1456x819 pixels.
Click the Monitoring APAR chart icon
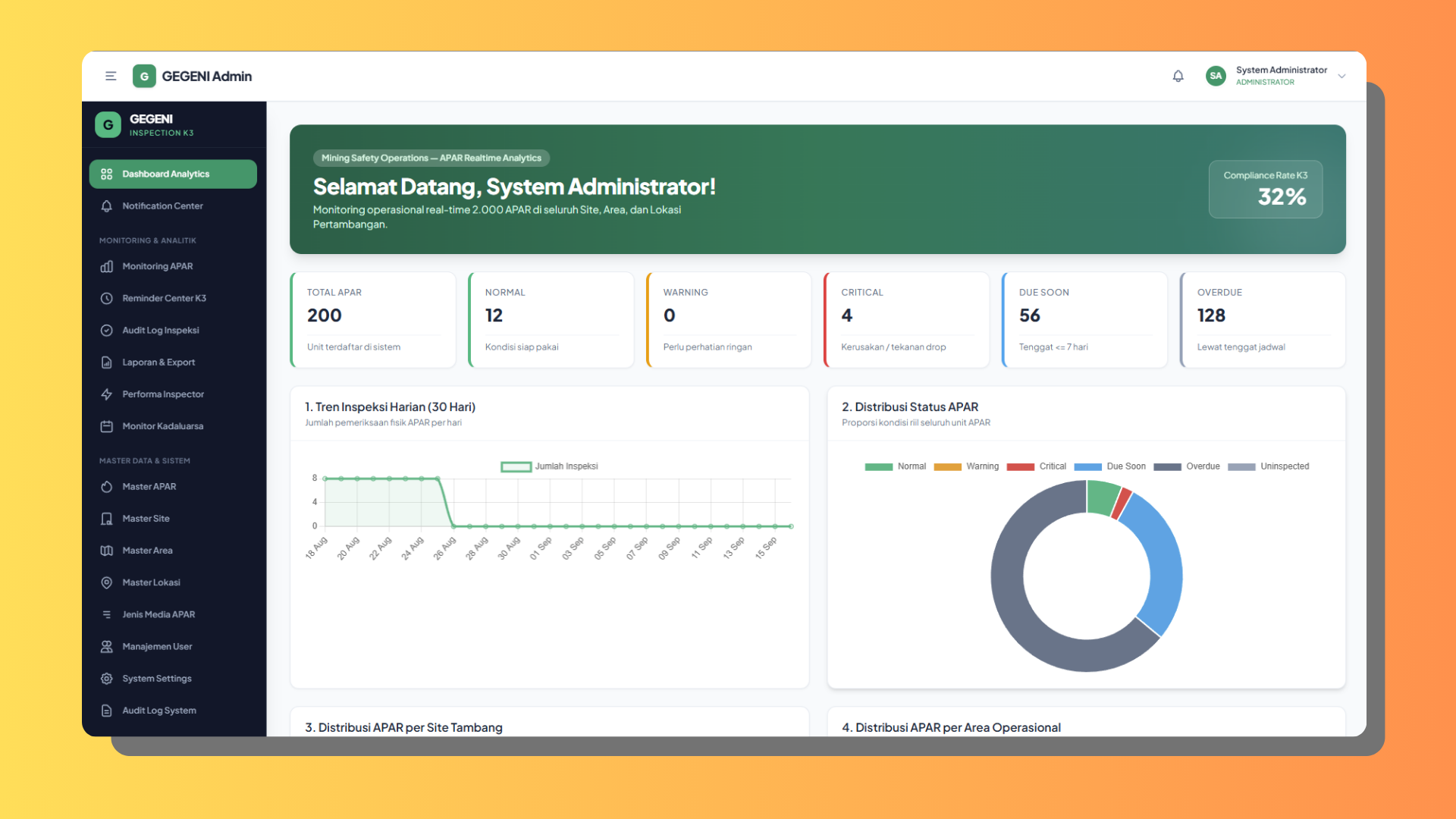(x=106, y=266)
